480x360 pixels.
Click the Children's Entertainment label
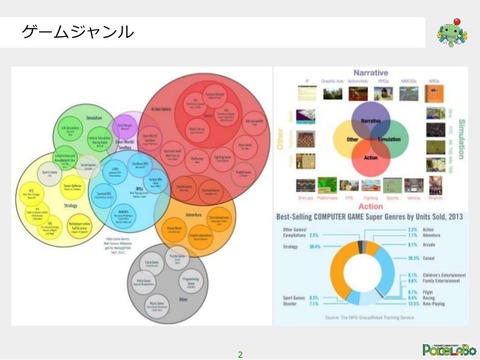(444, 275)
